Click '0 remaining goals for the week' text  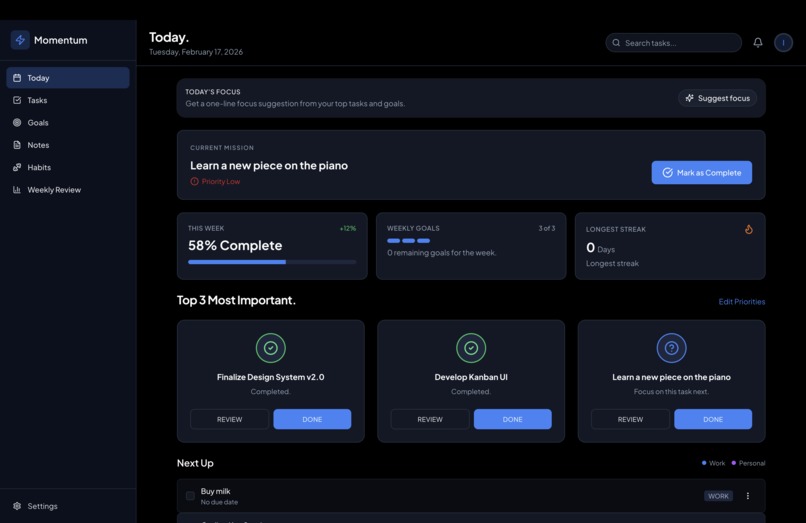click(442, 253)
